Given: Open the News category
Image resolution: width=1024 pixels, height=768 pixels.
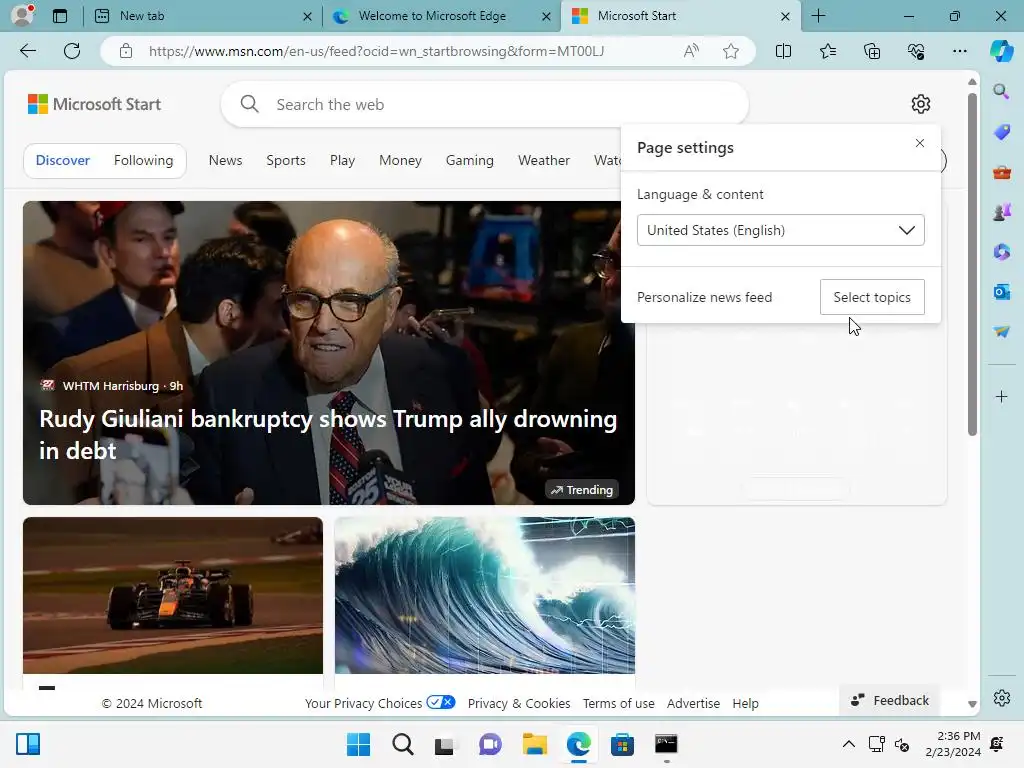Looking at the screenshot, I should point(225,160).
